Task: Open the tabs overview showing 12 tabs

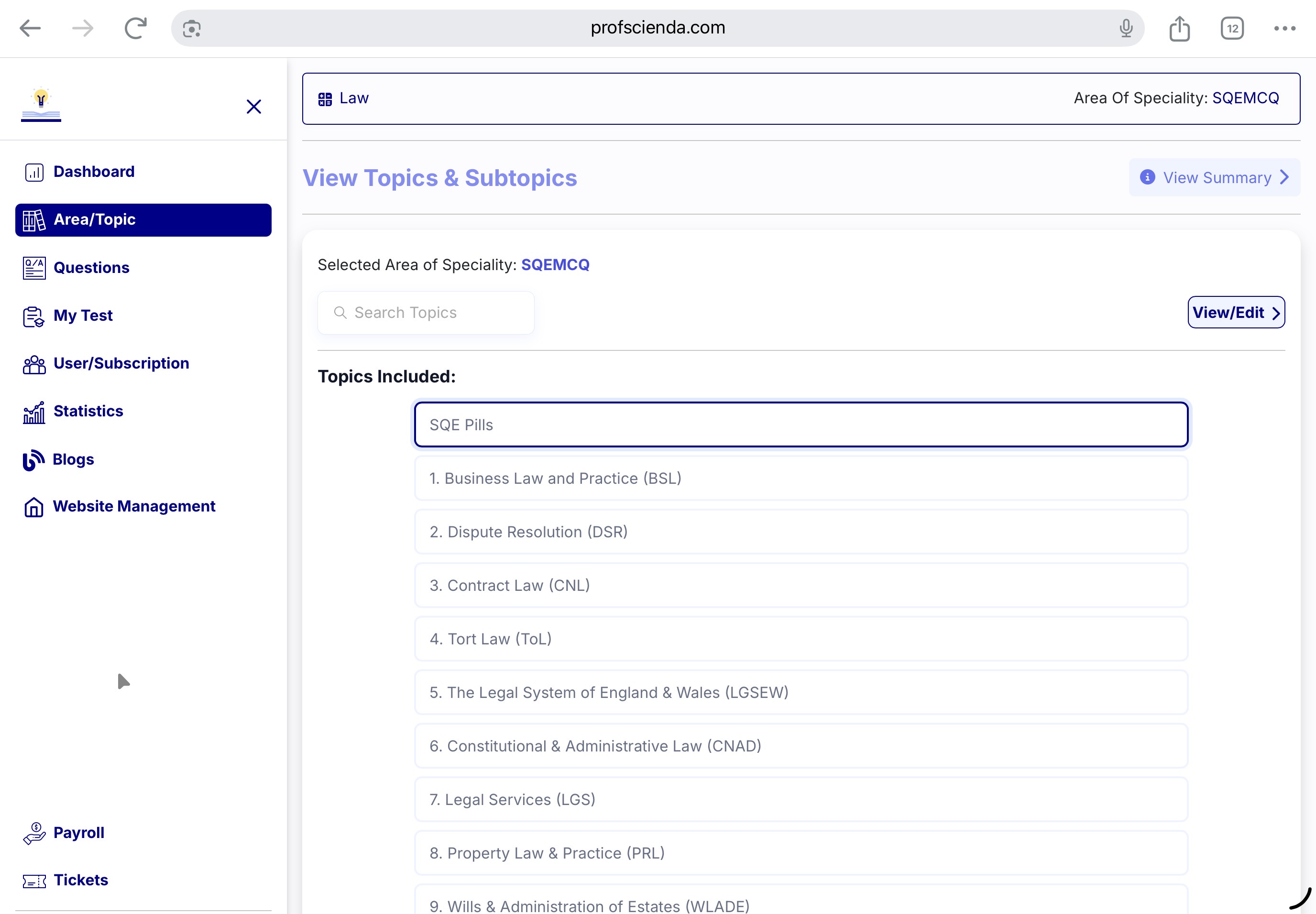Action: [1232, 28]
